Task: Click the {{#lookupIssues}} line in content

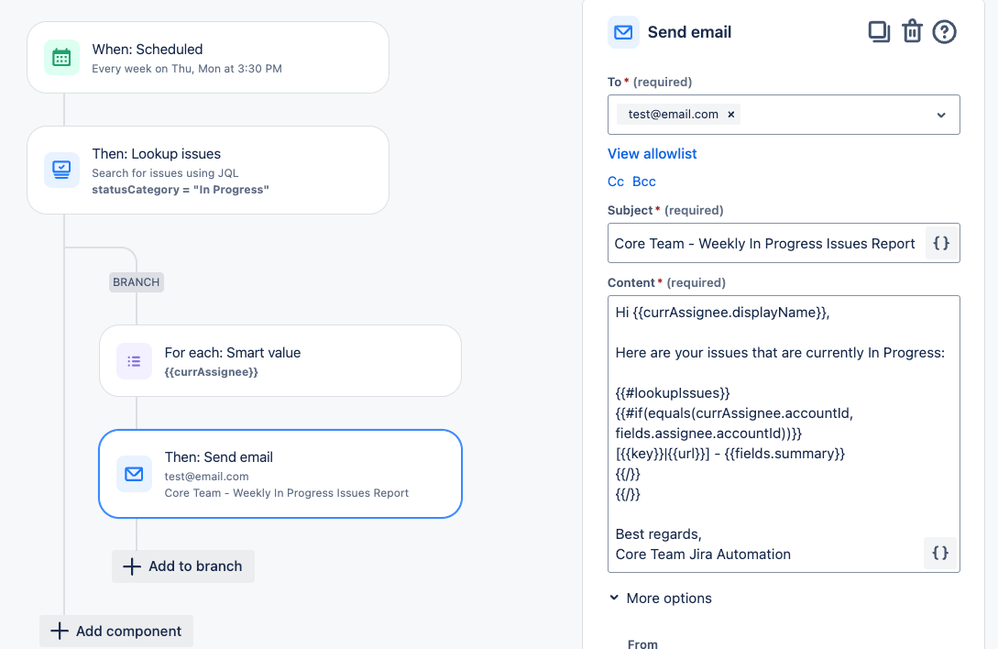Action: [673, 393]
